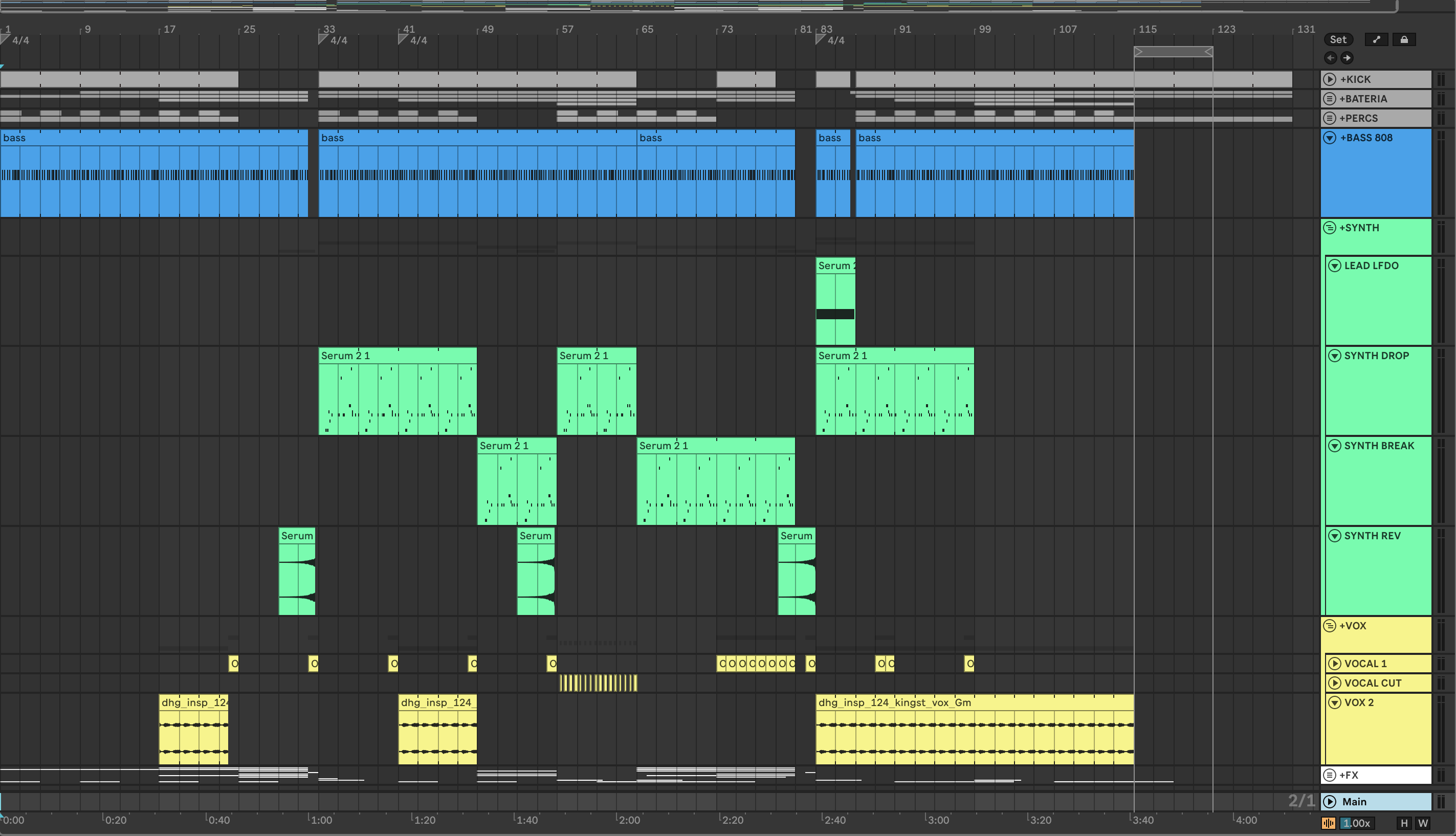Click +FX group track icon
Image resolution: width=1456 pixels, height=836 pixels.
click(x=1329, y=775)
